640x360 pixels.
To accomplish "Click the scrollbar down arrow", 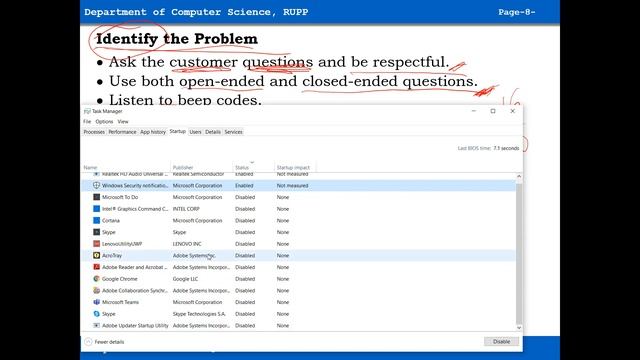I will 519,328.
